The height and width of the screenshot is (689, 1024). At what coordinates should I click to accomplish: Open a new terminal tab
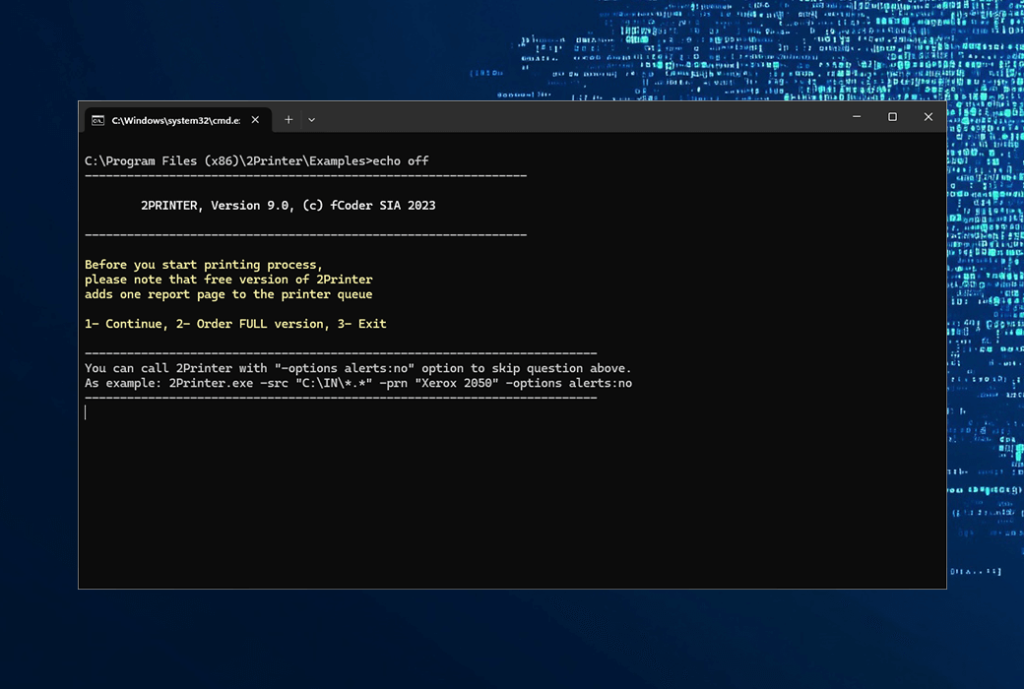pyautogui.click(x=288, y=120)
